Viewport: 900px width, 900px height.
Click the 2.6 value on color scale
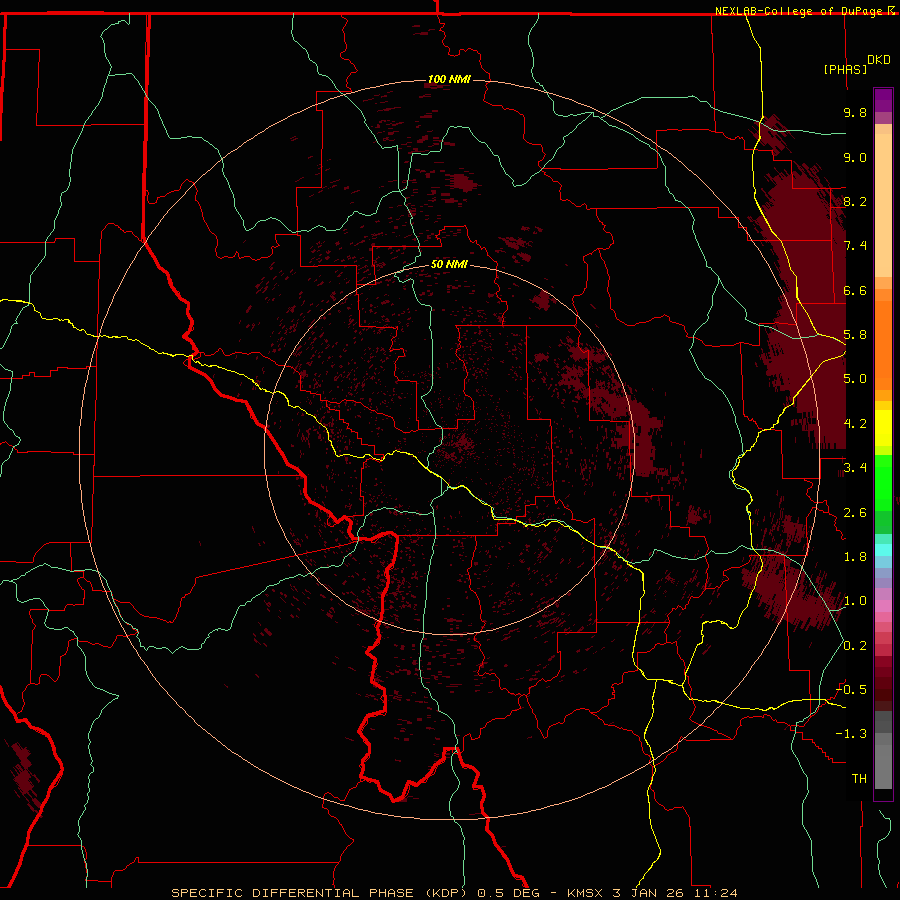[855, 513]
